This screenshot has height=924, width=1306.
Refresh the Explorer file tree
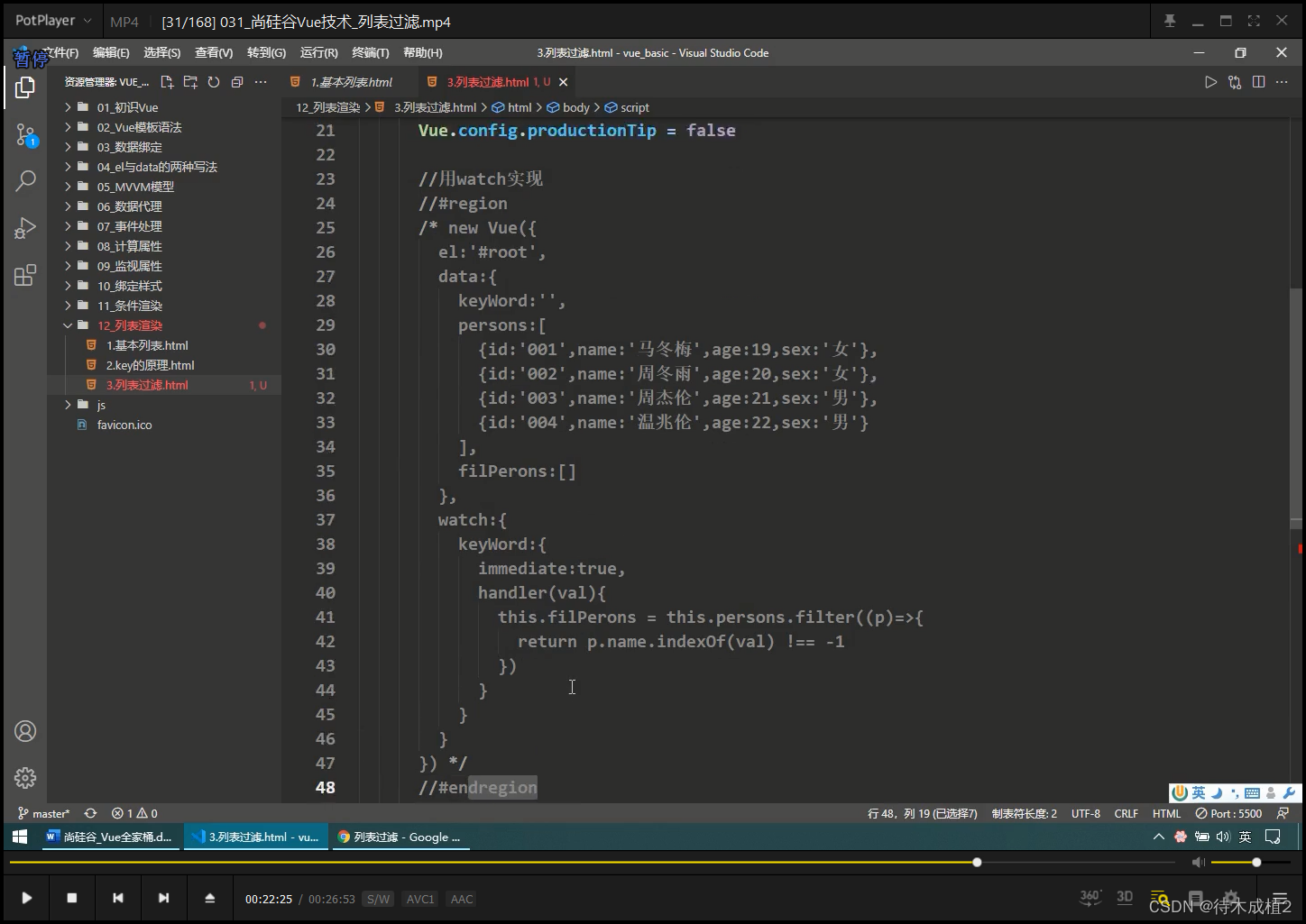214,82
